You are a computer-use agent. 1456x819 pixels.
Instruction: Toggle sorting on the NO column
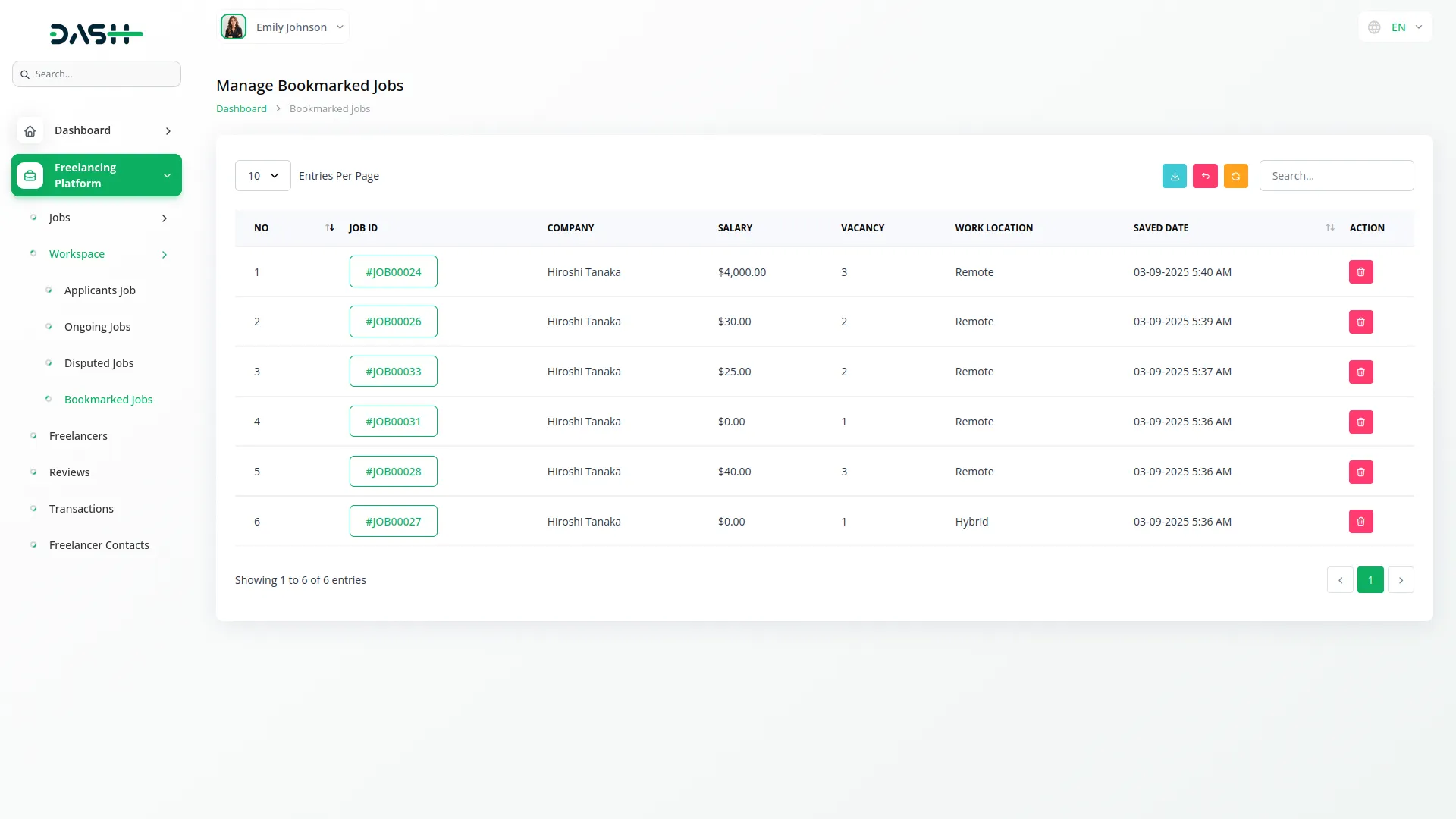coord(329,227)
